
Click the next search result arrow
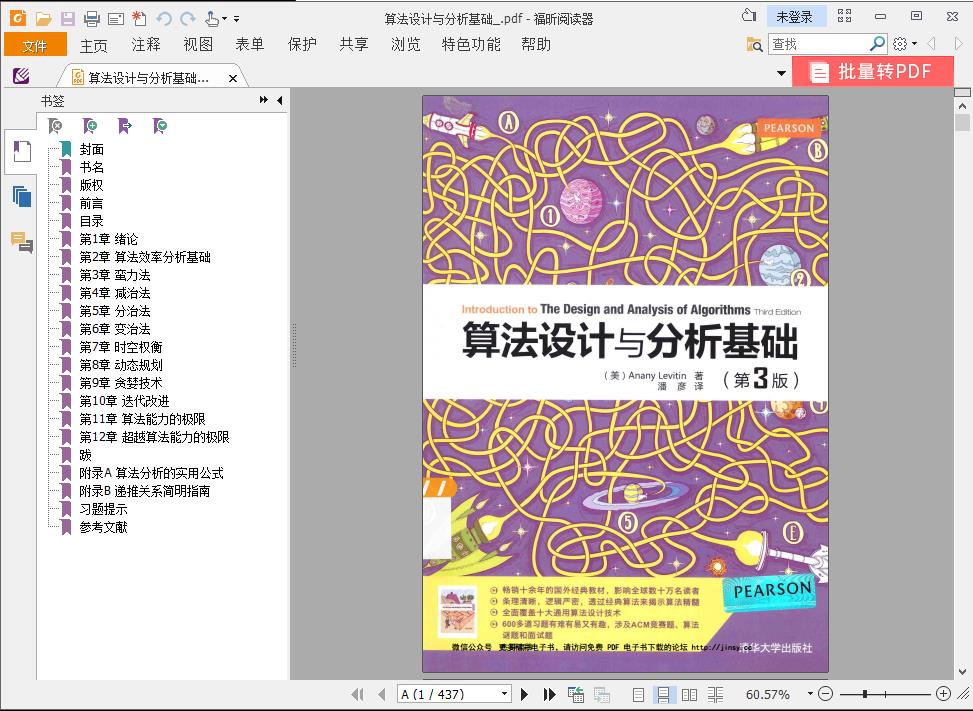click(959, 43)
